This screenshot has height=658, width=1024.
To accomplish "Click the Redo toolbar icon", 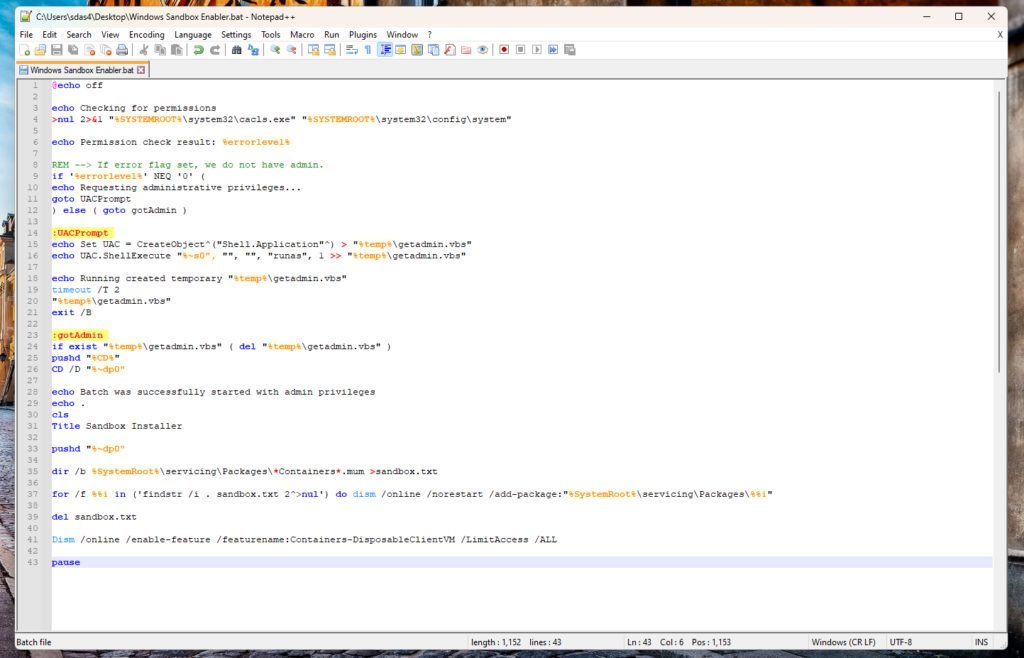I will tap(215, 50).
